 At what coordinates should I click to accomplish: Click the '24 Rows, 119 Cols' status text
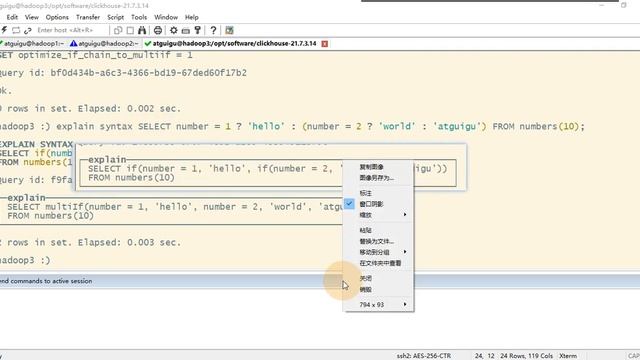pyautogui.click(x=527, y=356)
